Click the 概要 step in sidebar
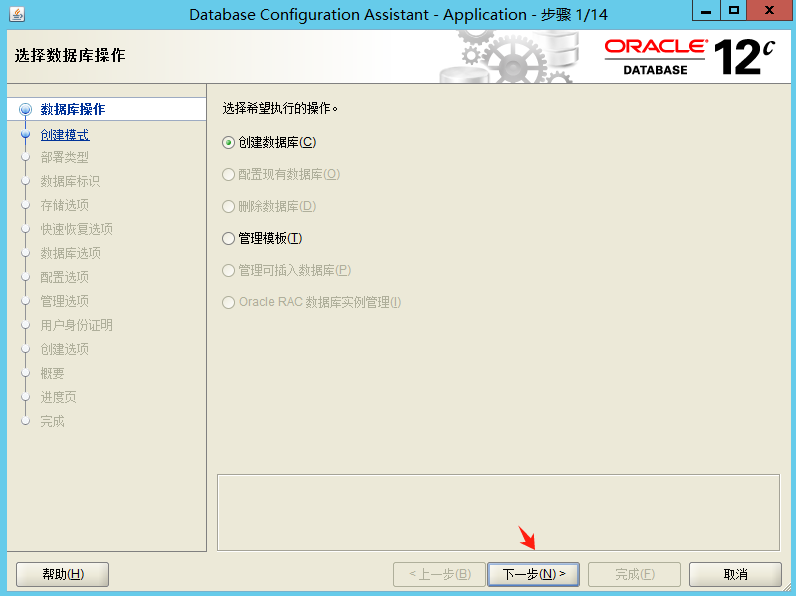This screenshot has height=596, width=796. [52, 373]
